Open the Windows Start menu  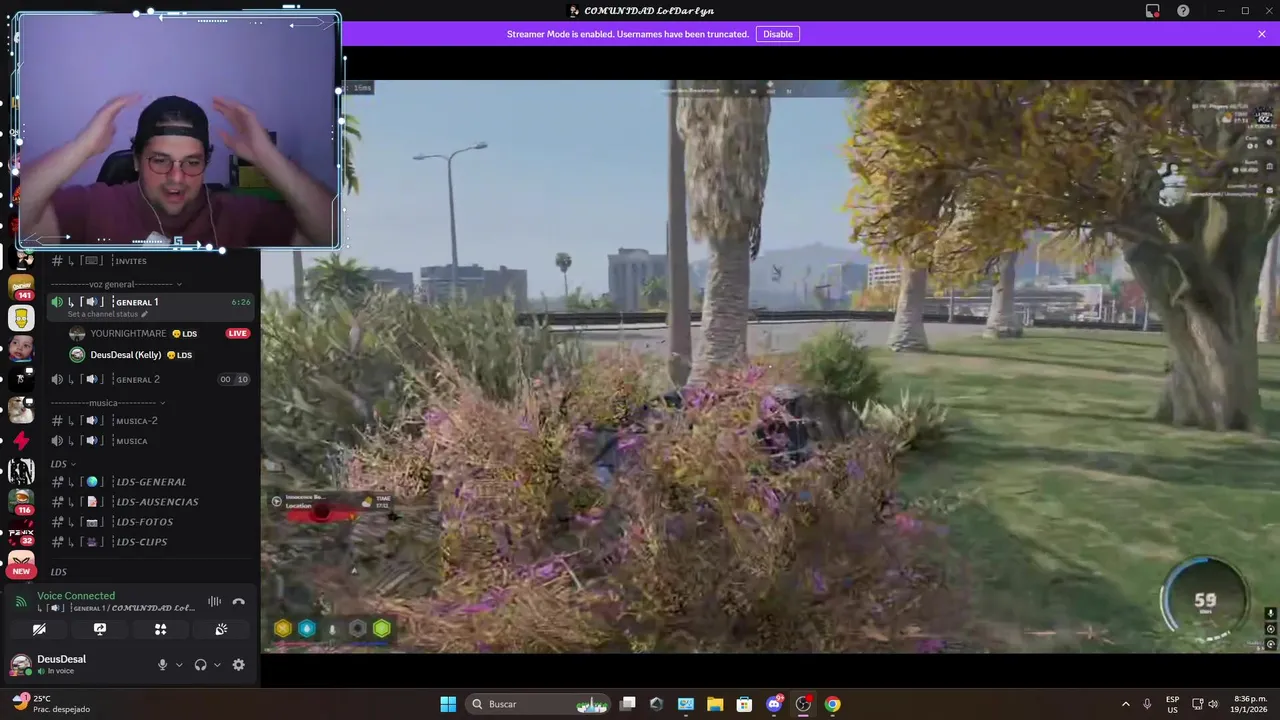[448, 704]
